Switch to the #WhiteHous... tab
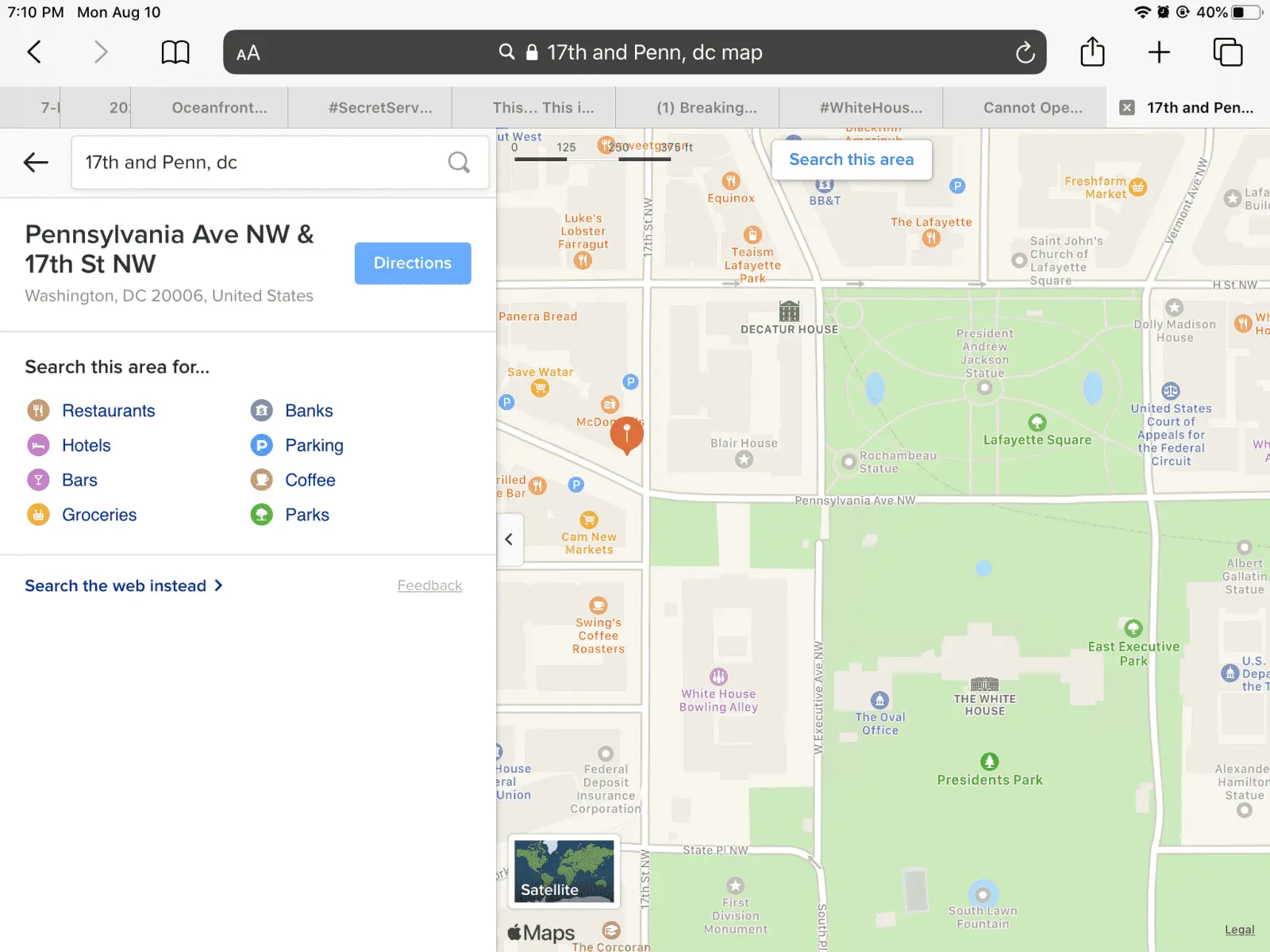 point(871,108)
